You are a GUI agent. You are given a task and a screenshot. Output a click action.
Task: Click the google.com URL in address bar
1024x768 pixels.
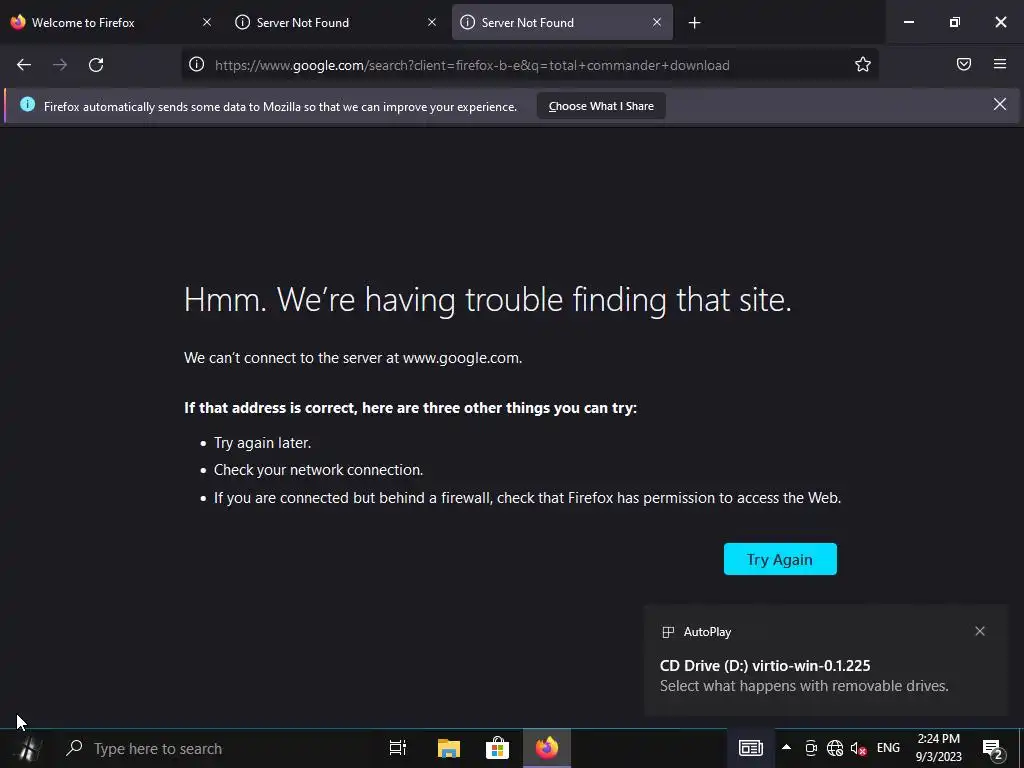472,65
